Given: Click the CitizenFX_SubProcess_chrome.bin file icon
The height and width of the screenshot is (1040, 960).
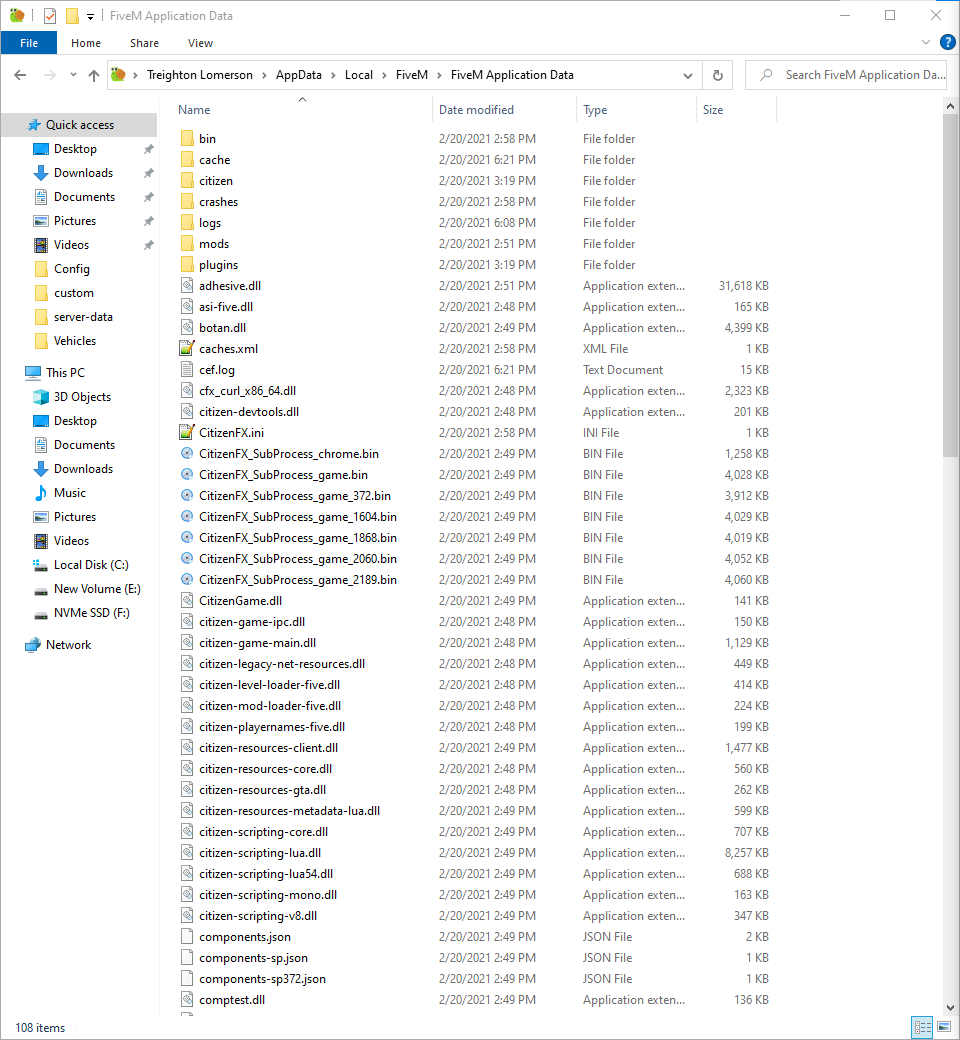Looking at the screenshot, I should (187, 454).
